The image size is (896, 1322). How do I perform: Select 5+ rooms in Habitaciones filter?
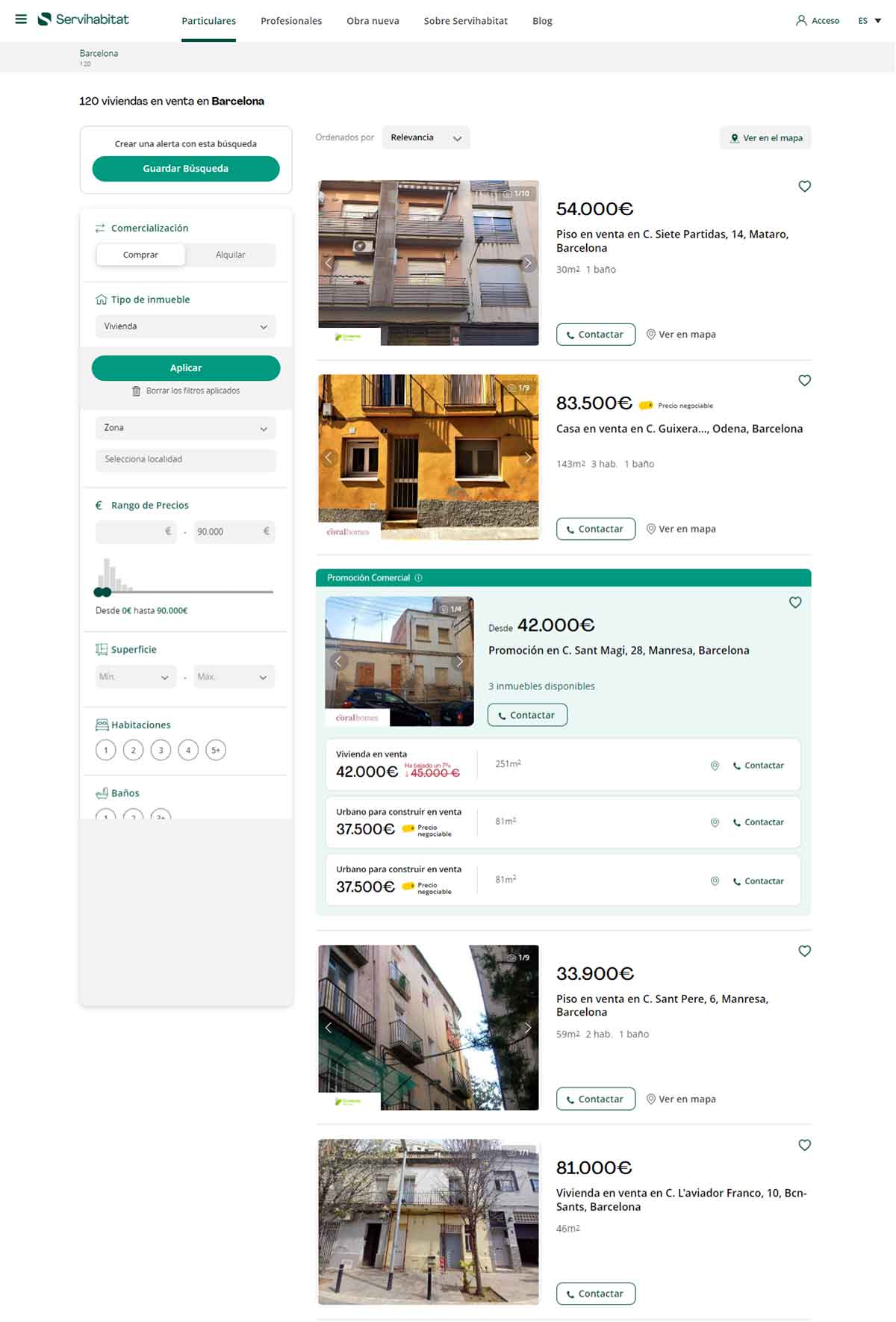(216, 750)
